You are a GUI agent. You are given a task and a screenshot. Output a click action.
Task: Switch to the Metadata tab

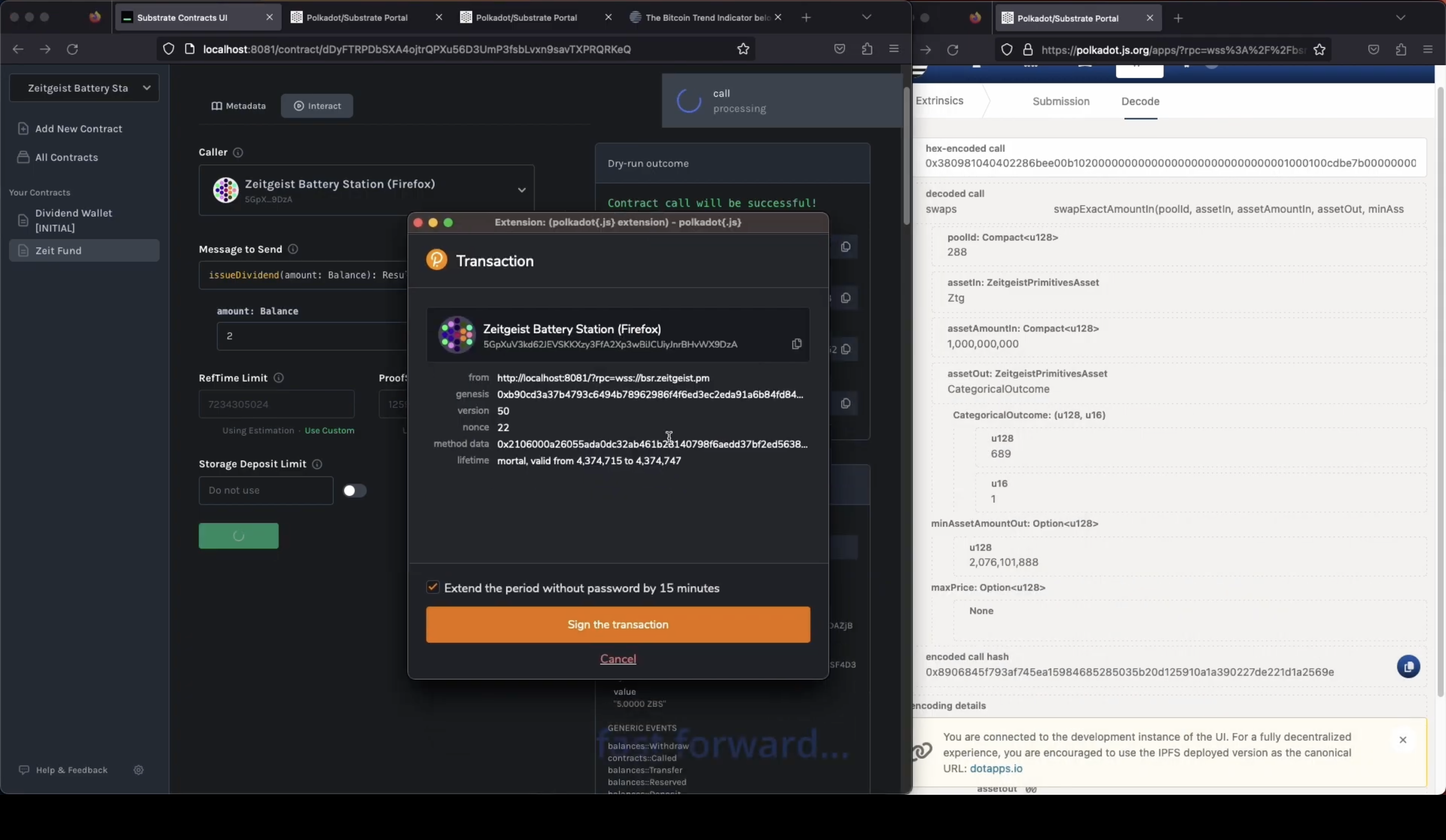pos(239,105)
